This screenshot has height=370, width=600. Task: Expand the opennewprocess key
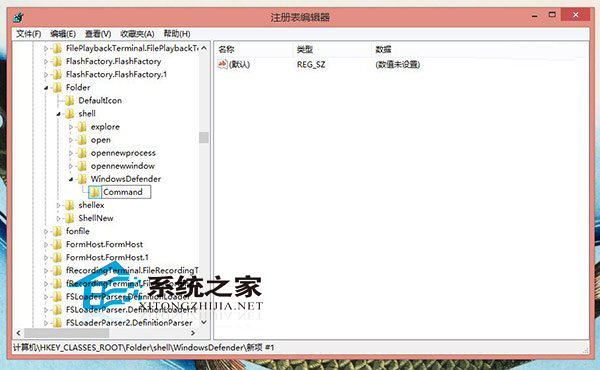tap(71, 153)
